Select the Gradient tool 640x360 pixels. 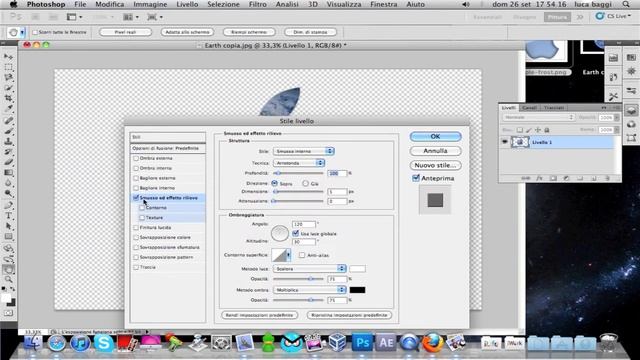point(8,173)
